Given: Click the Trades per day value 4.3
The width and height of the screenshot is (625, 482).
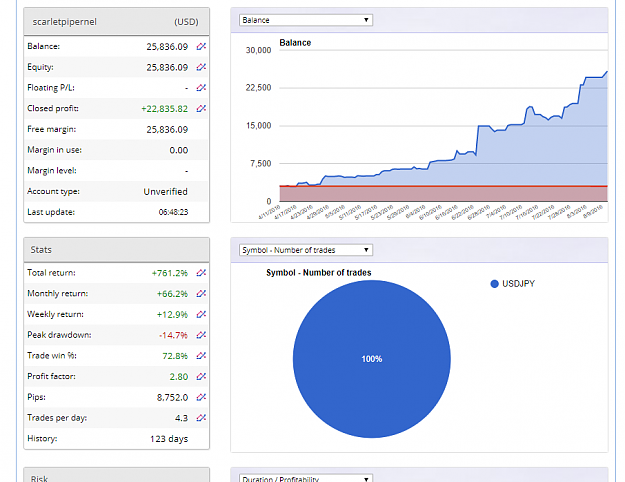Looking at the screenshot, I should coord(181,418).
